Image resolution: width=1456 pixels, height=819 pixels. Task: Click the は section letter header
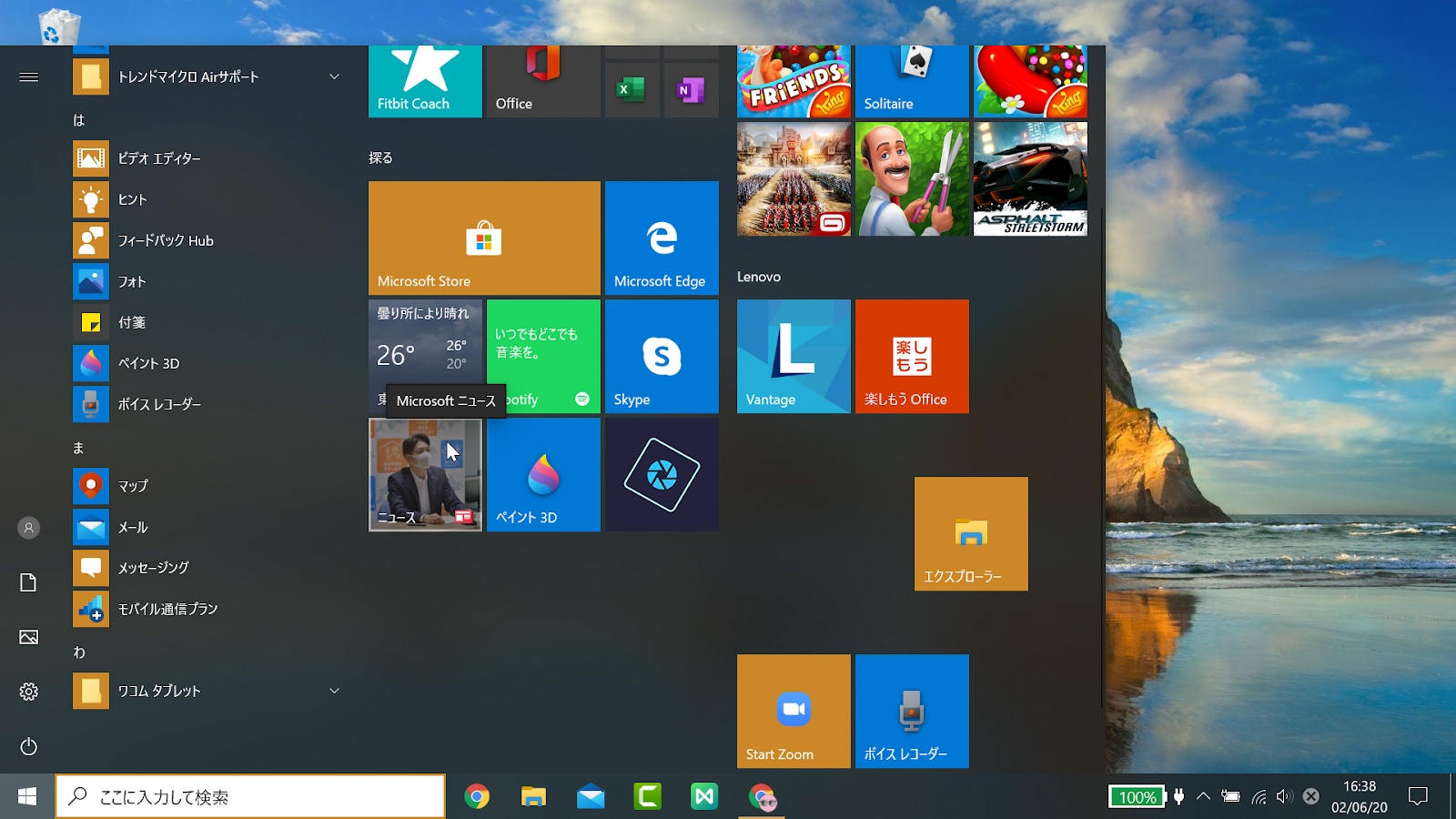point(79,120)
